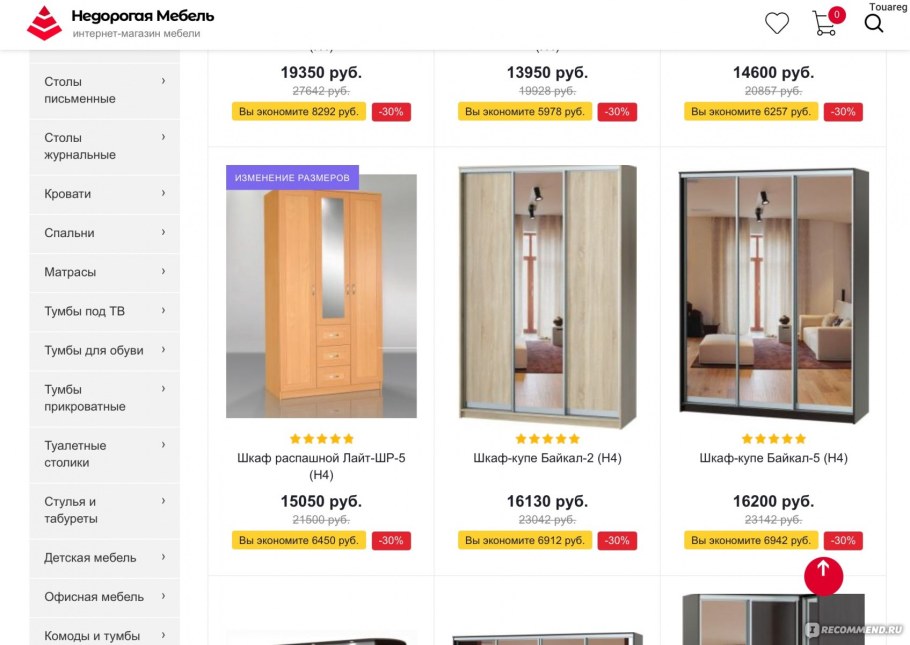910x645 pixels.
Task: Click the red pyramid store logo
Action: pos(44,23)
